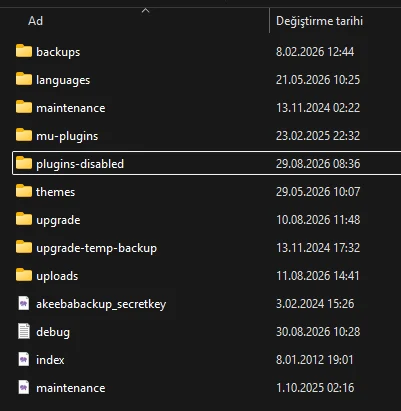Screen dimensions: 401x411
Task: Click the date 8.02.2026 12:44
Action: pos(315,51)
